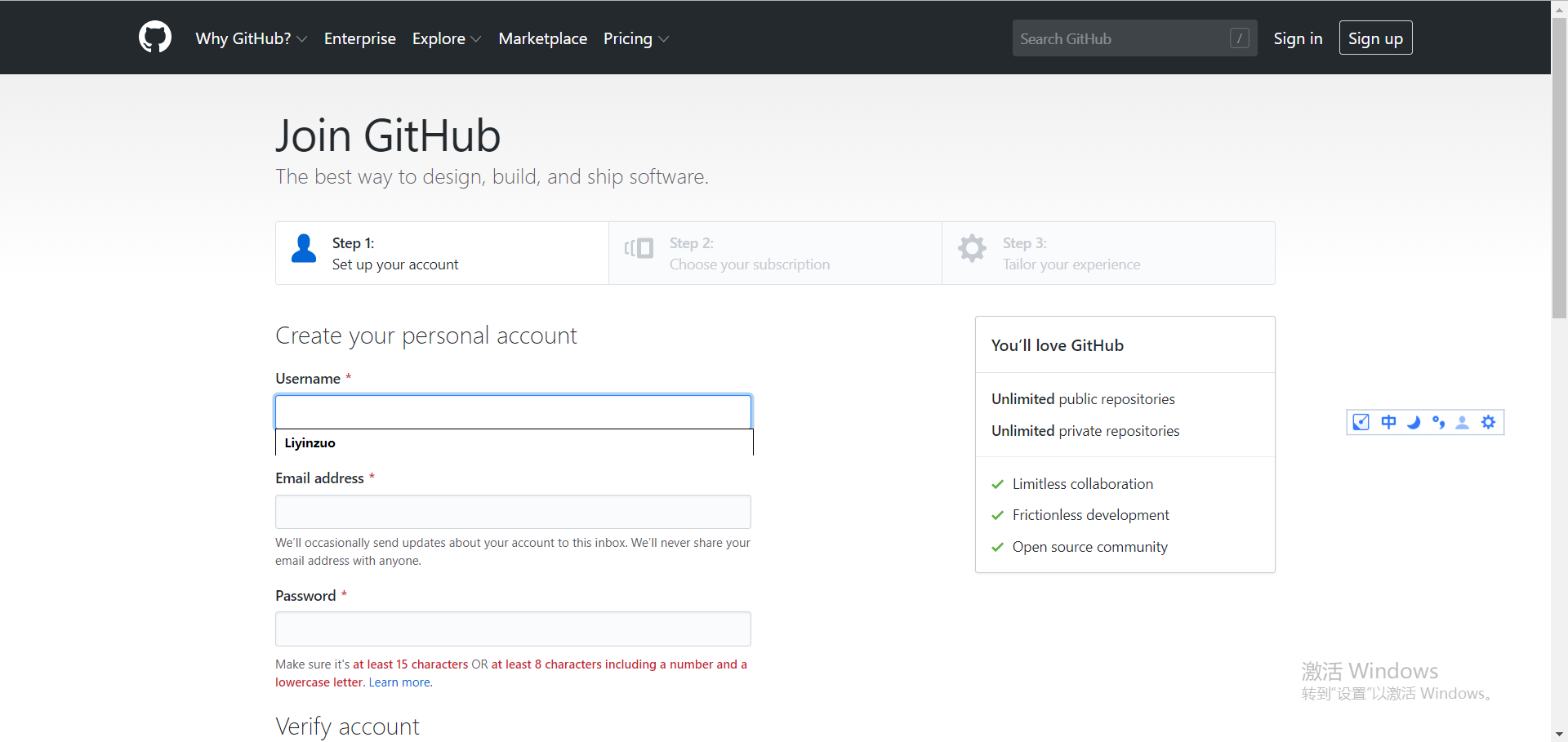Click Unlimited public repositories text
The width and height of the screenshot is (1568, 742).
tap(1083, 399)
